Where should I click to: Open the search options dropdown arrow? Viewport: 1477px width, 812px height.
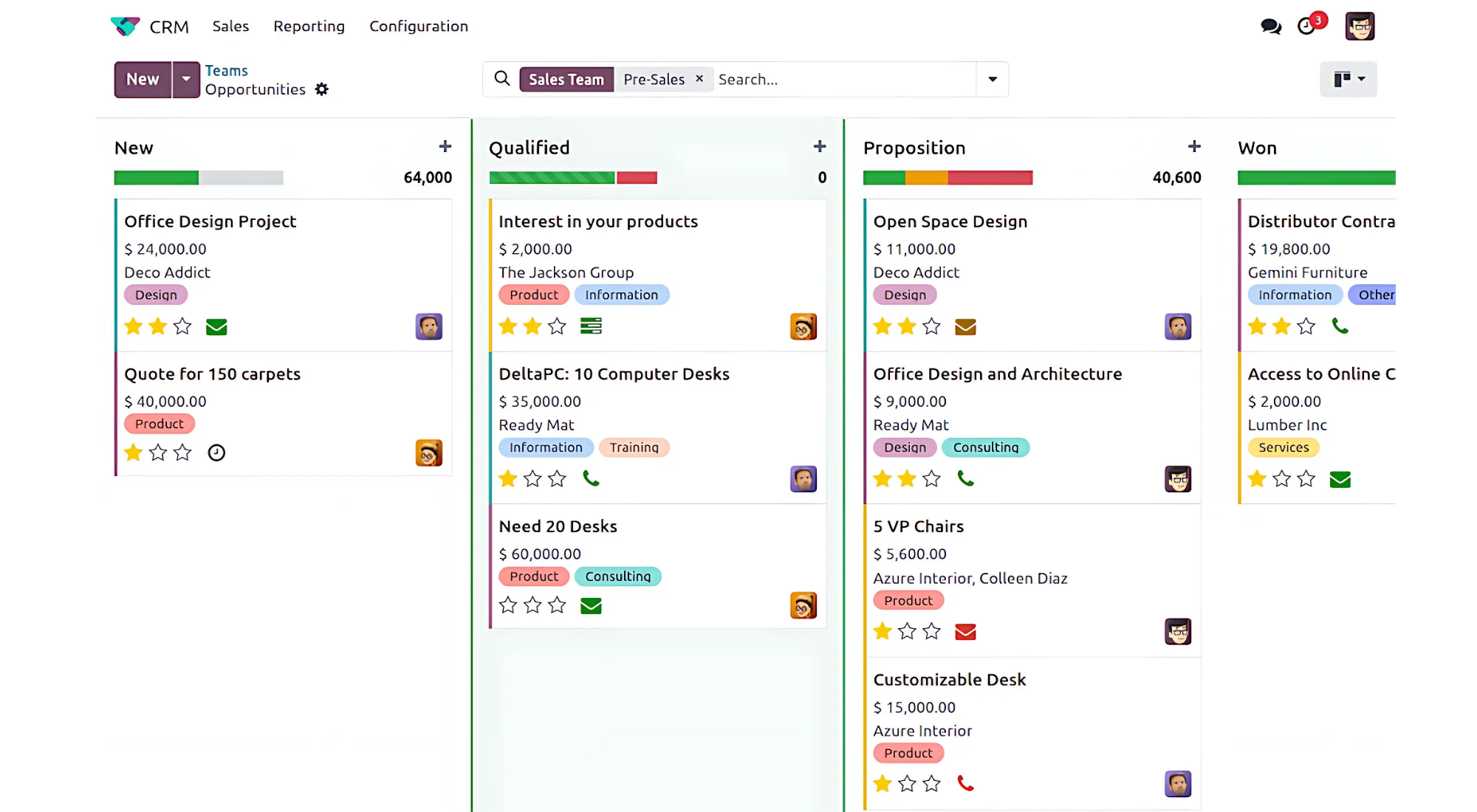click(993, 79)
